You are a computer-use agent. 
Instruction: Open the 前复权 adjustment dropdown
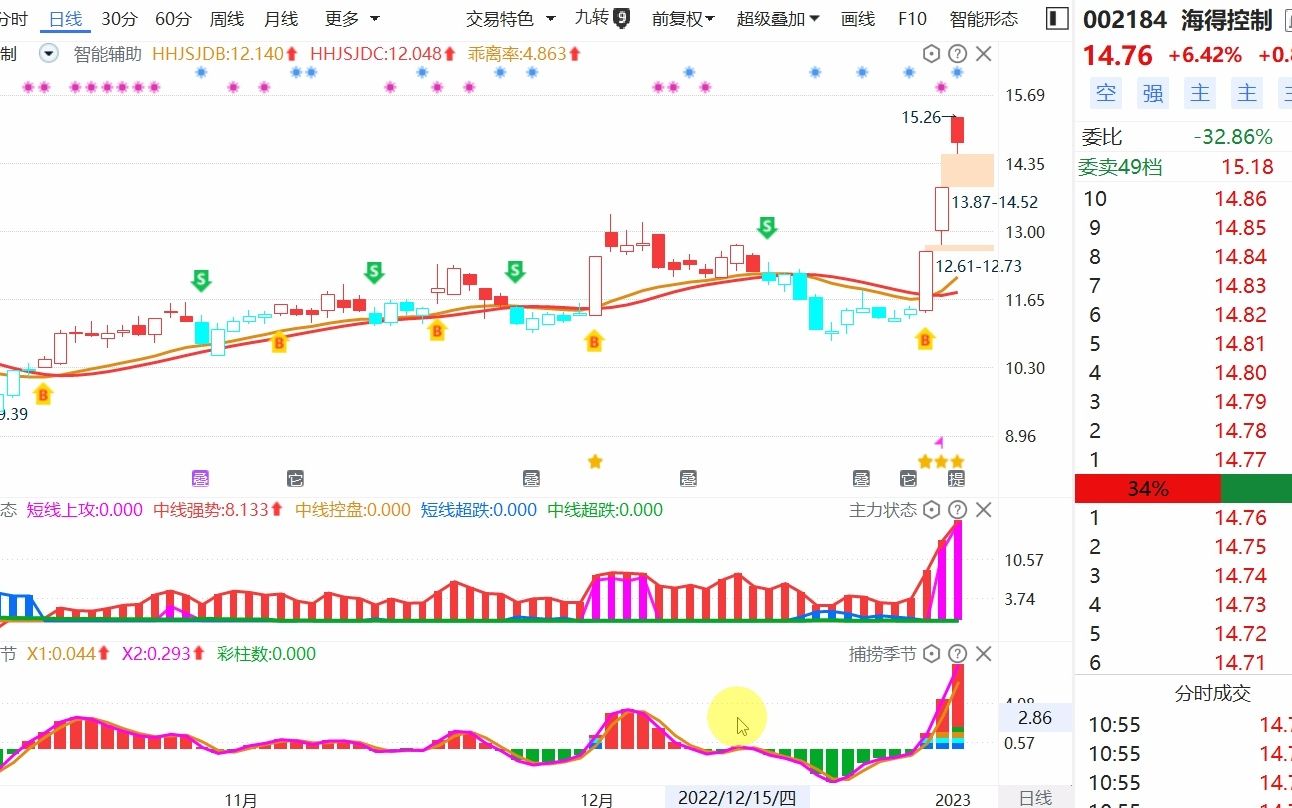[x=684, y=18]
